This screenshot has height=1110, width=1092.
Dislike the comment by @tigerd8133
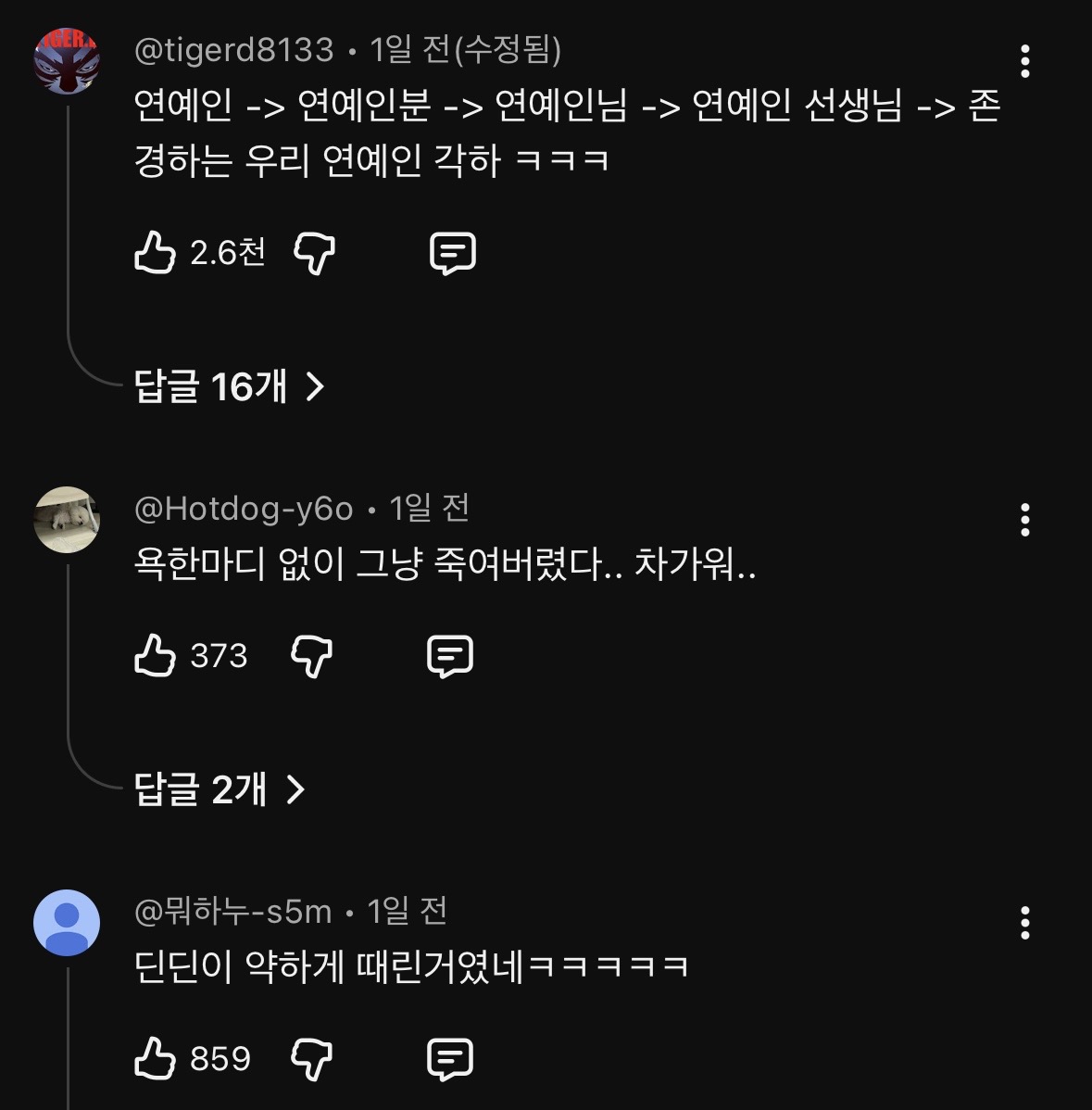[315, 252]
